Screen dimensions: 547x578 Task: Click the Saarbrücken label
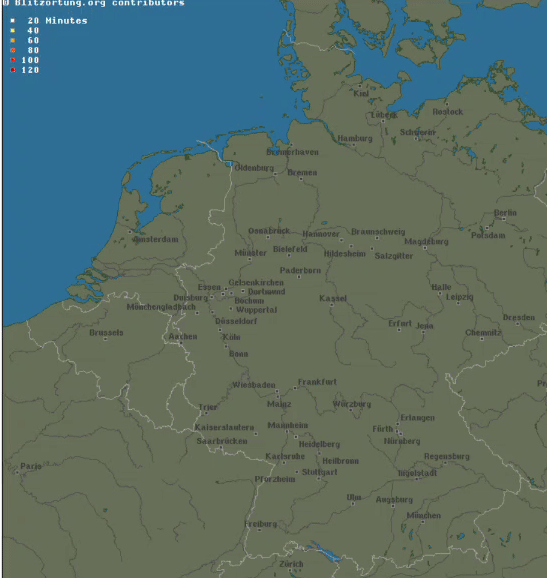[x=222, y=441]
